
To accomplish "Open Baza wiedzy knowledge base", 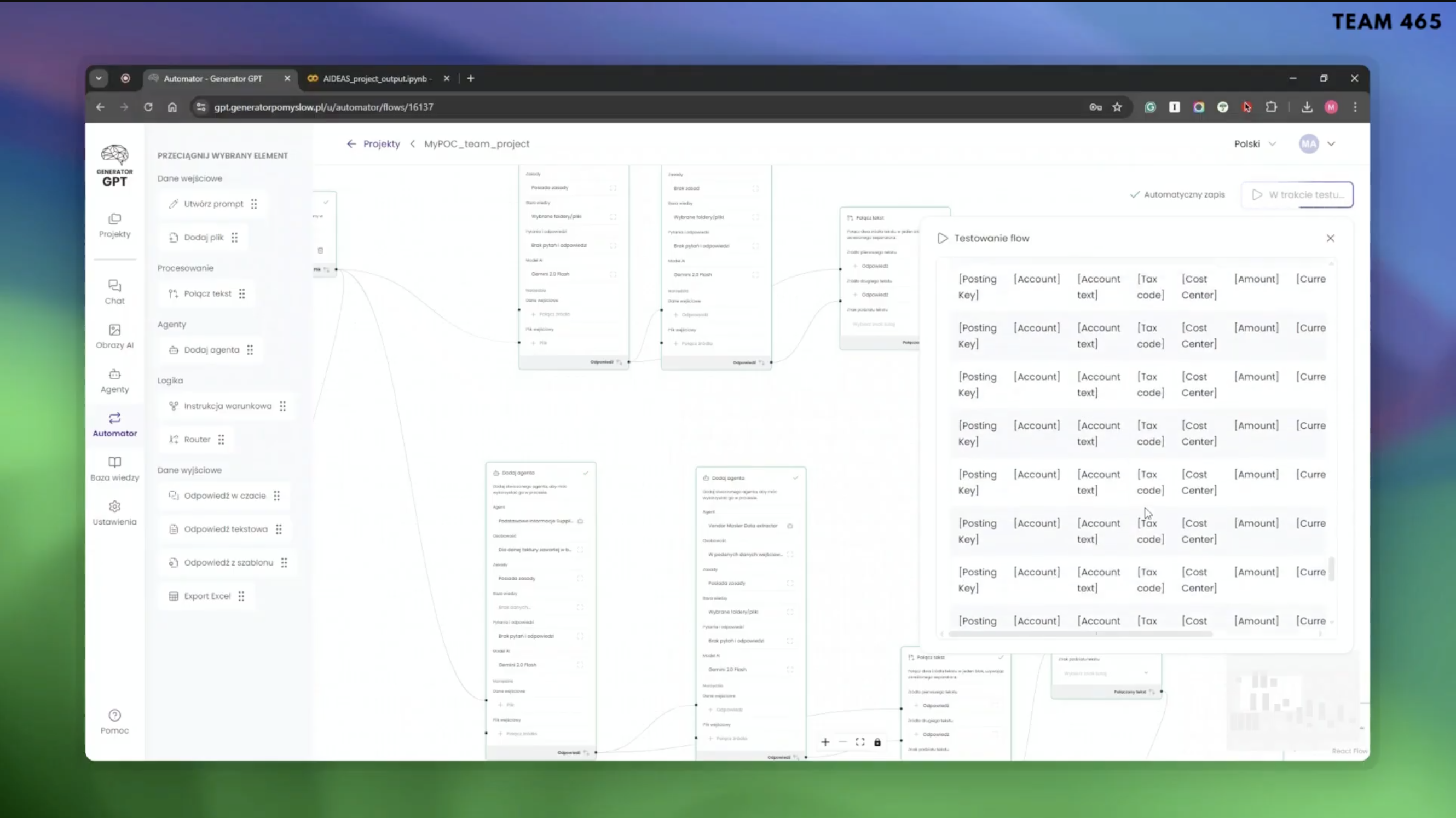I will point(114,469).
